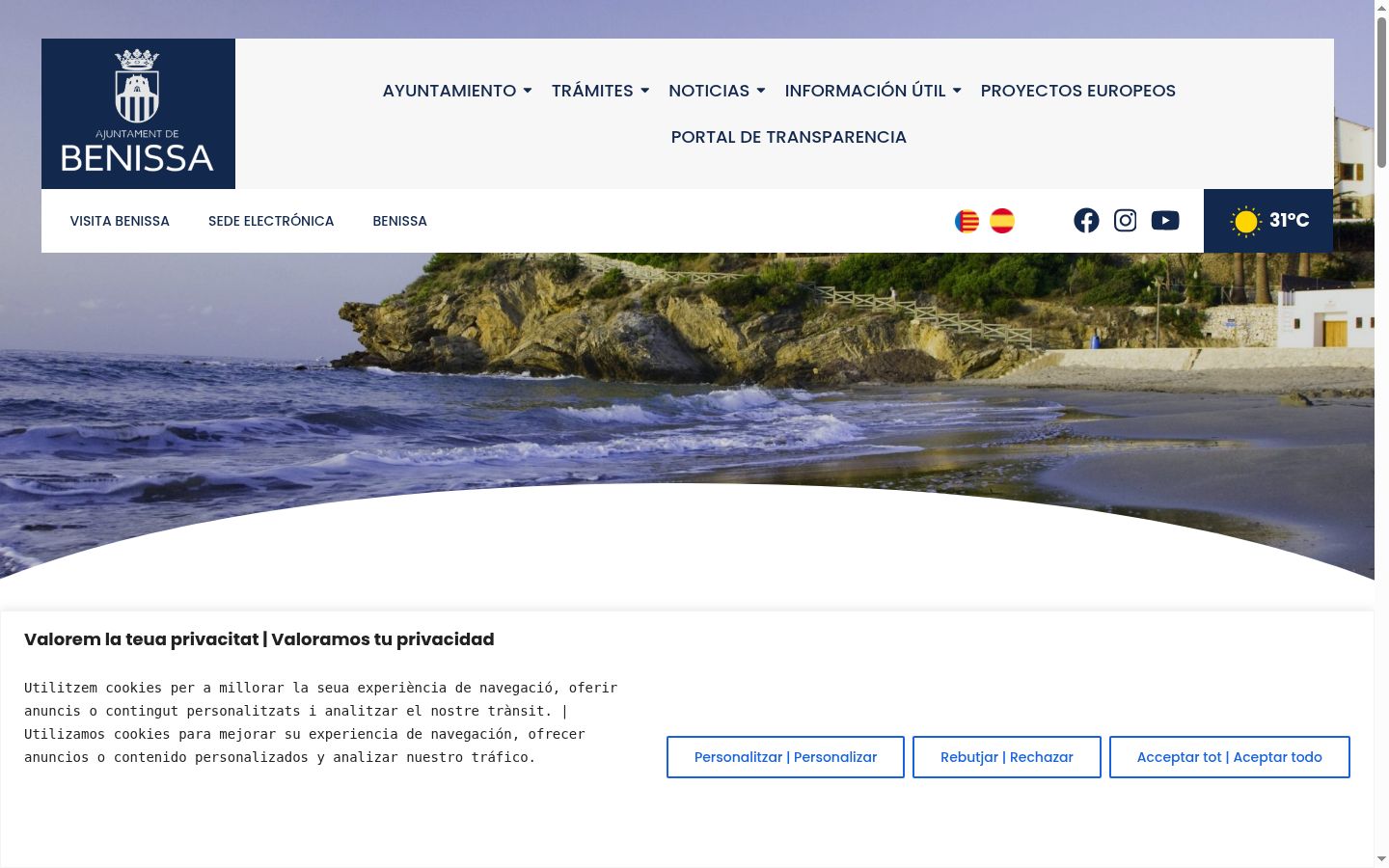Click the cookie description text starting 'Utilitzem cookies'
The width and height of the screenshot is (1389, 868).
tap(321, 722)
